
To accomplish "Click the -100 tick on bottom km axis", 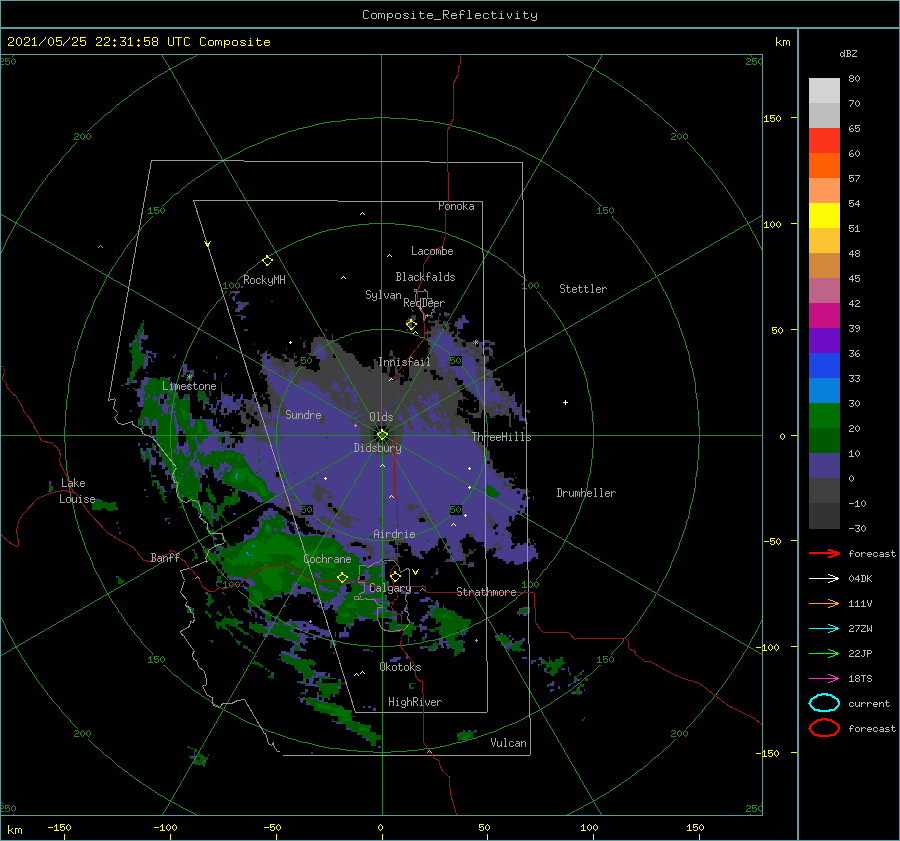I will click(165, 827).
